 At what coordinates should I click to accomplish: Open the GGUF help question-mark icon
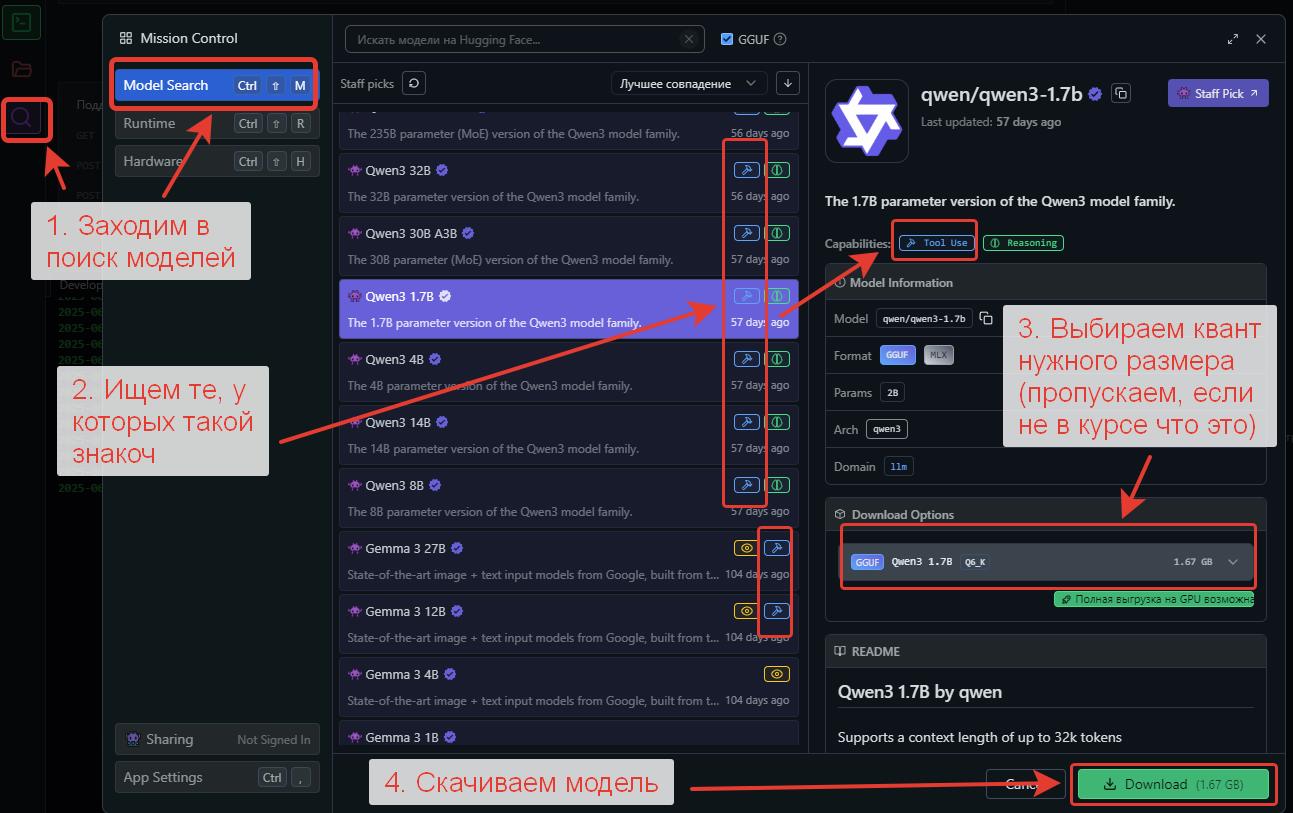pos(780,39)
